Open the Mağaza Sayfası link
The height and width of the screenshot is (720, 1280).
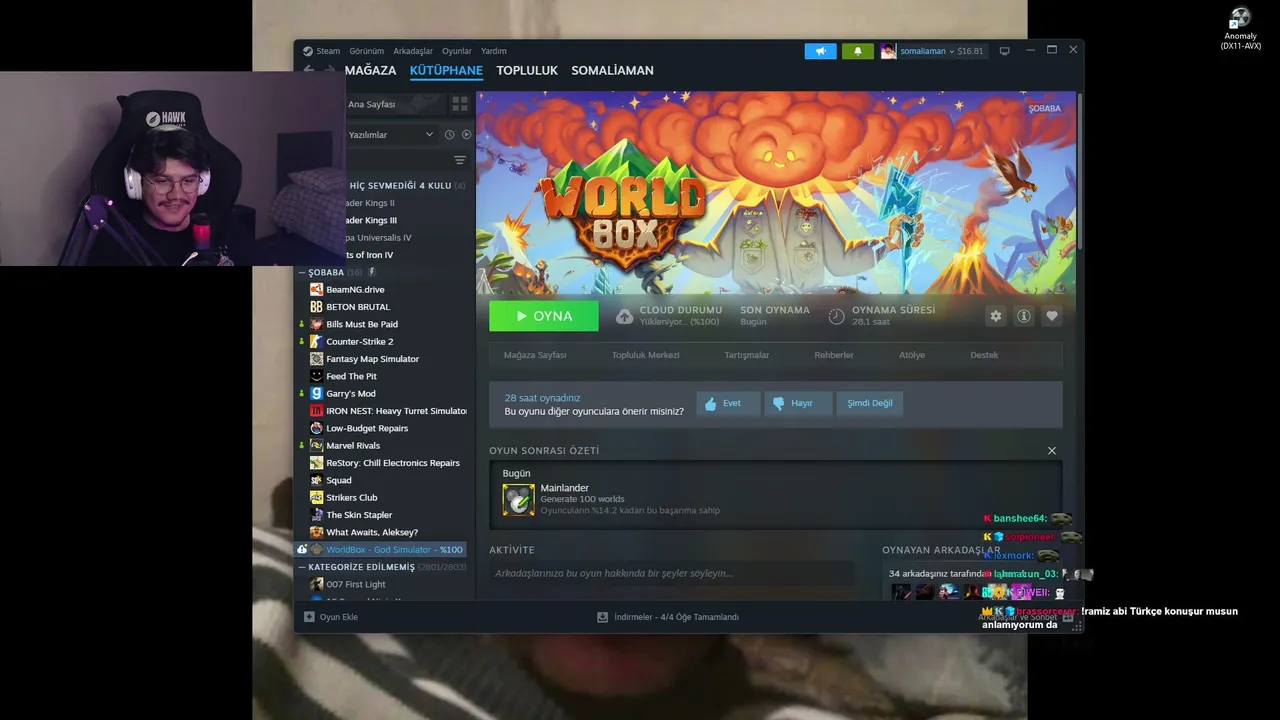(535, 355)
